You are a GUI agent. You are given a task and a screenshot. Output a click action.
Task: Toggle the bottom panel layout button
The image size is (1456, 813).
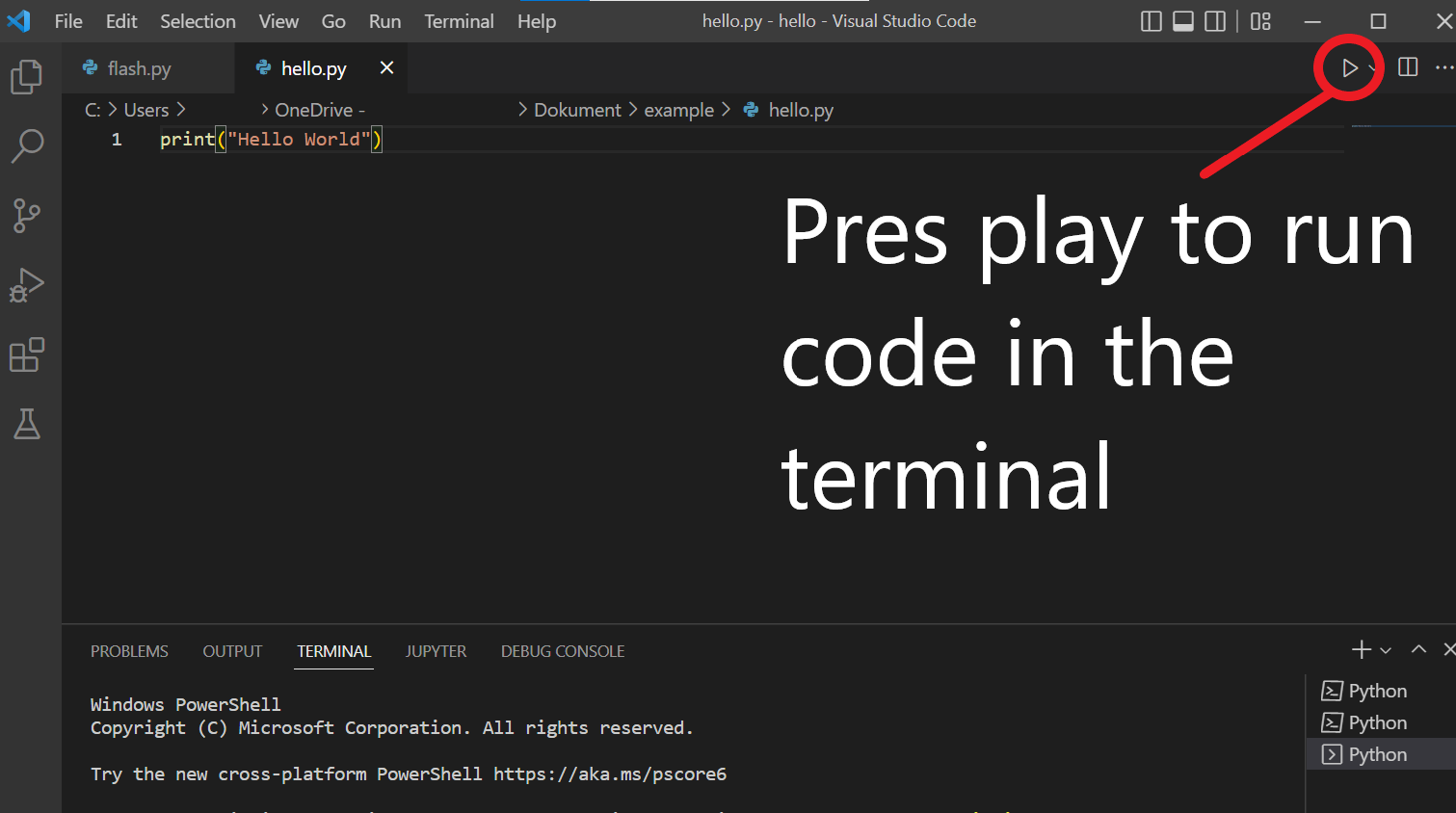coord(1183,21)
